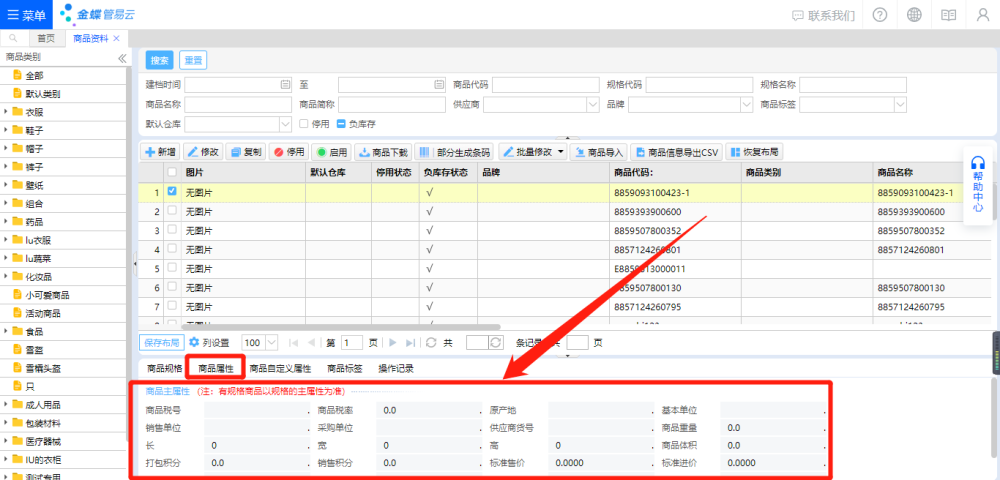The width and height of the screenshot is (1000, 480).
Task: Expand the 壁纸 category node
Action: [6, 185]
